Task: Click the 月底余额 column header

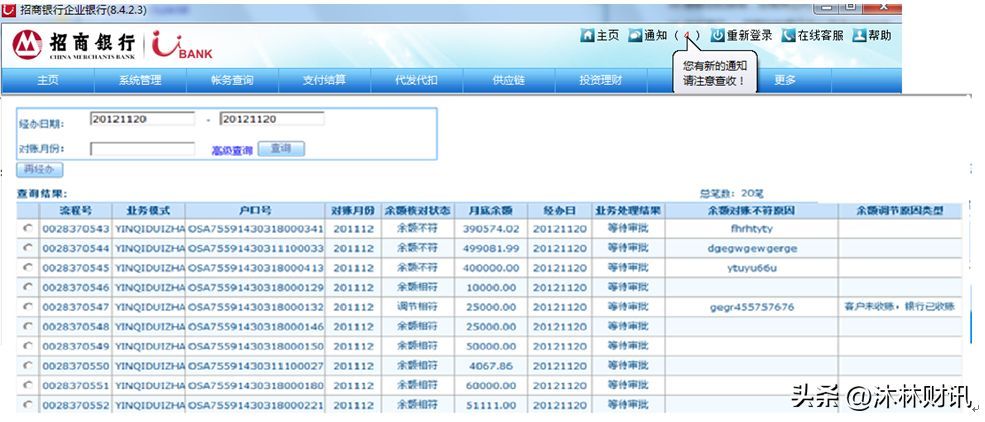Action: (x=491, y=210)
